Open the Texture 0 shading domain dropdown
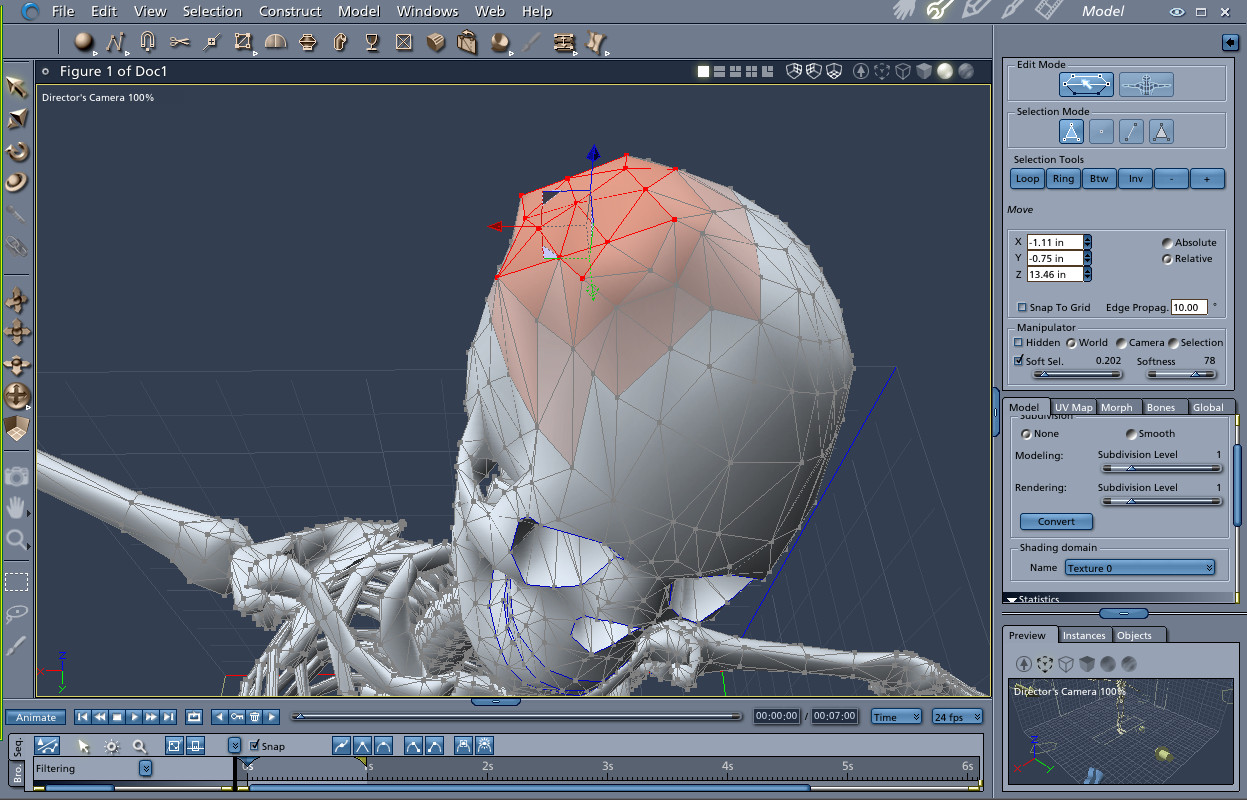Viewport: 1247px width, 800px height. (x=1139, y=568)
